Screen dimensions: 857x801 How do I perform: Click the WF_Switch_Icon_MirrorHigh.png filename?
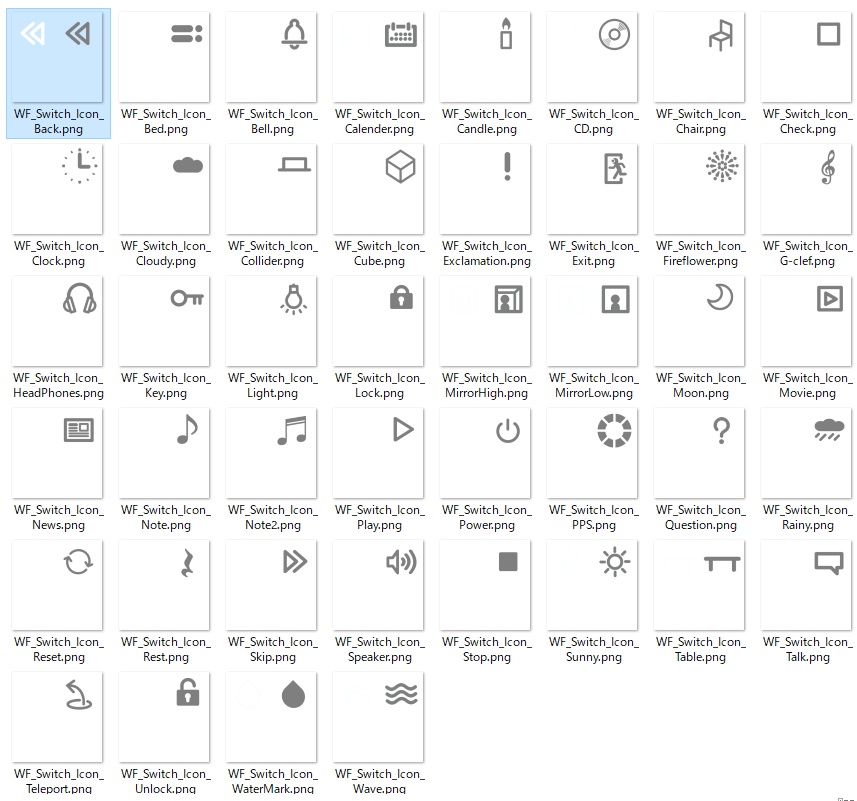pyautogui.click(x=486, y=386)
